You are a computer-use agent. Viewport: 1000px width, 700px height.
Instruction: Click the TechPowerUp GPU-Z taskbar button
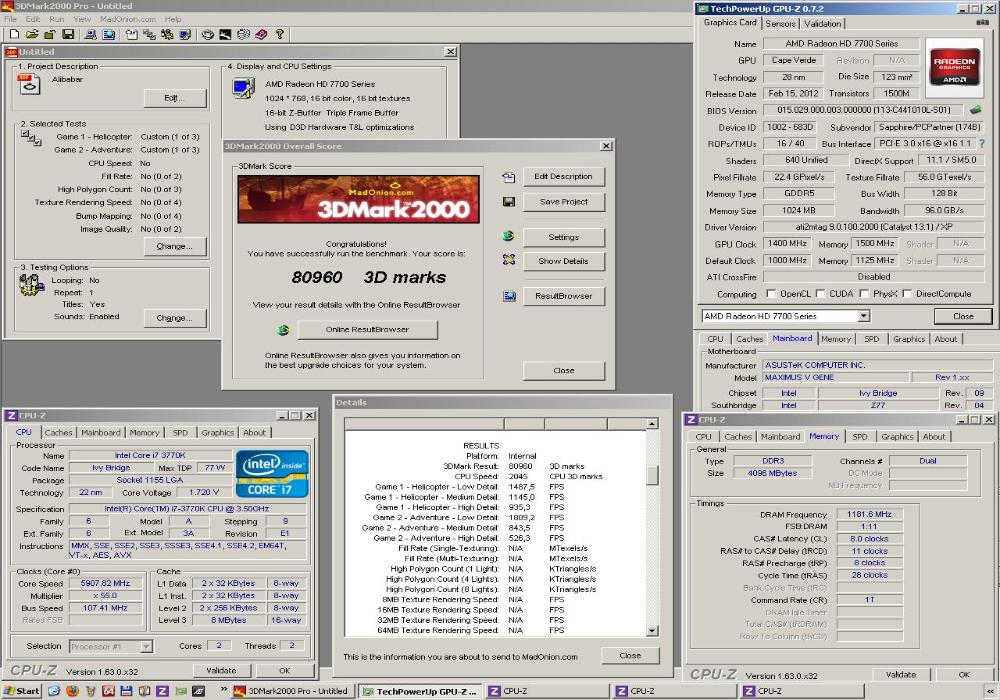click(420, 691)
